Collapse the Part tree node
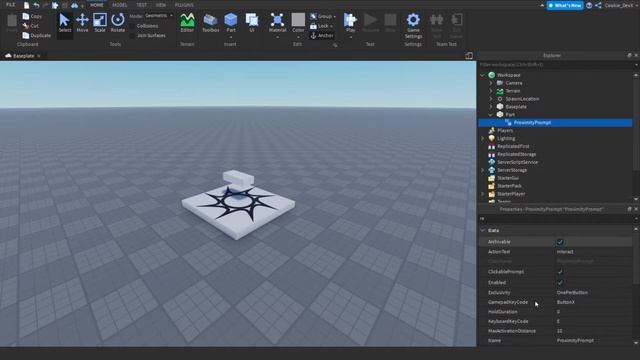This screenshot has width=640, height=360. [x=491, y=115]
